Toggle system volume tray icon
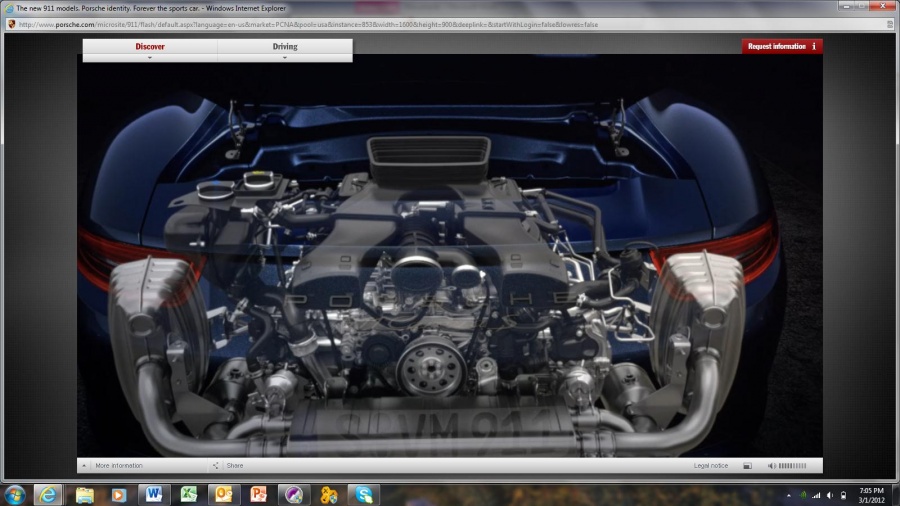 pos(830,495)
